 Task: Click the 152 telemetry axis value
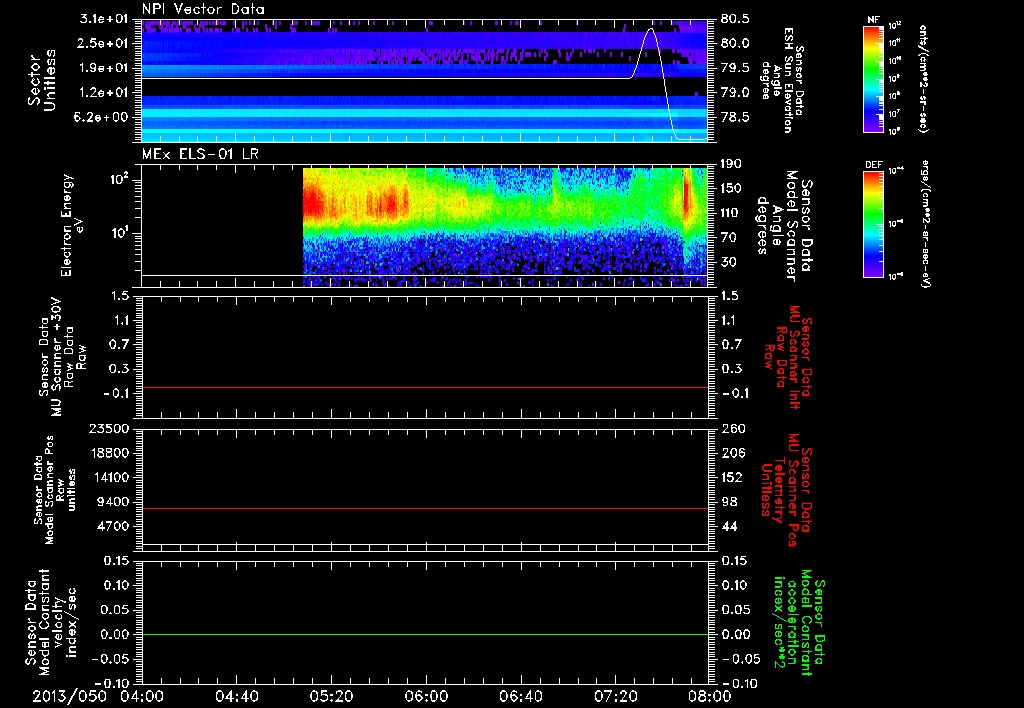(x=732, y=477)
